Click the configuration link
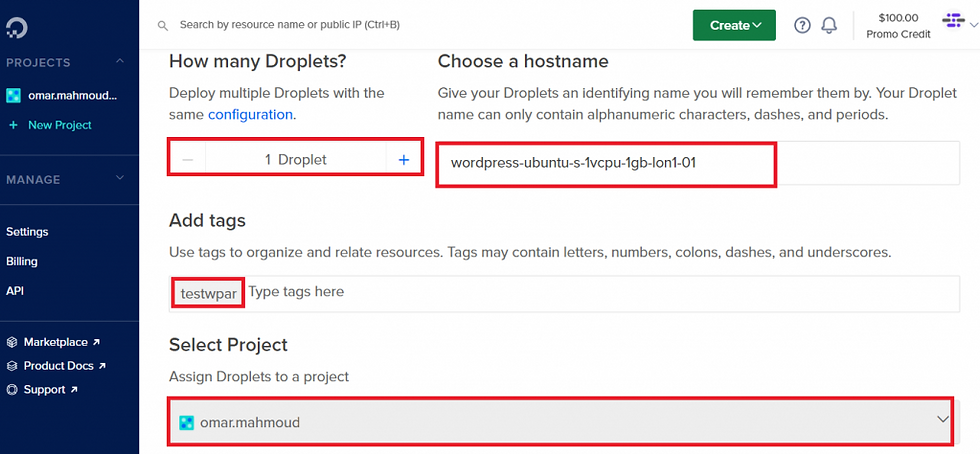The height and width of the screenshot is (454, 980). [x=250, y=114]
